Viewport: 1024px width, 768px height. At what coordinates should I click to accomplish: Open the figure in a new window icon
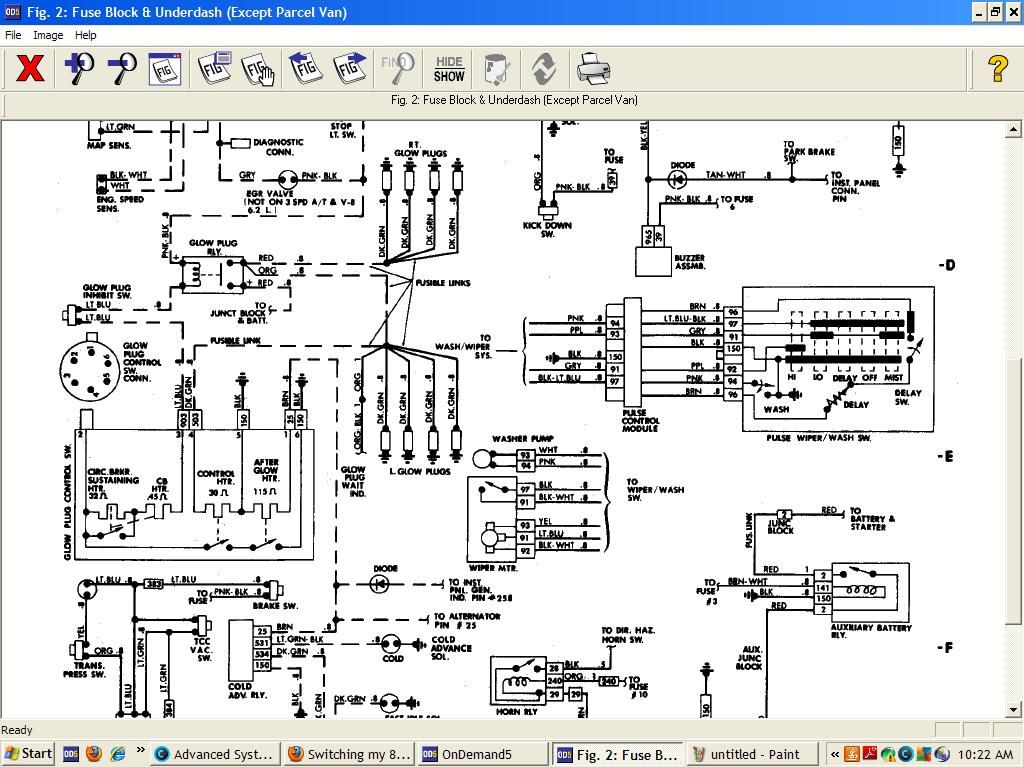(214, 69)
